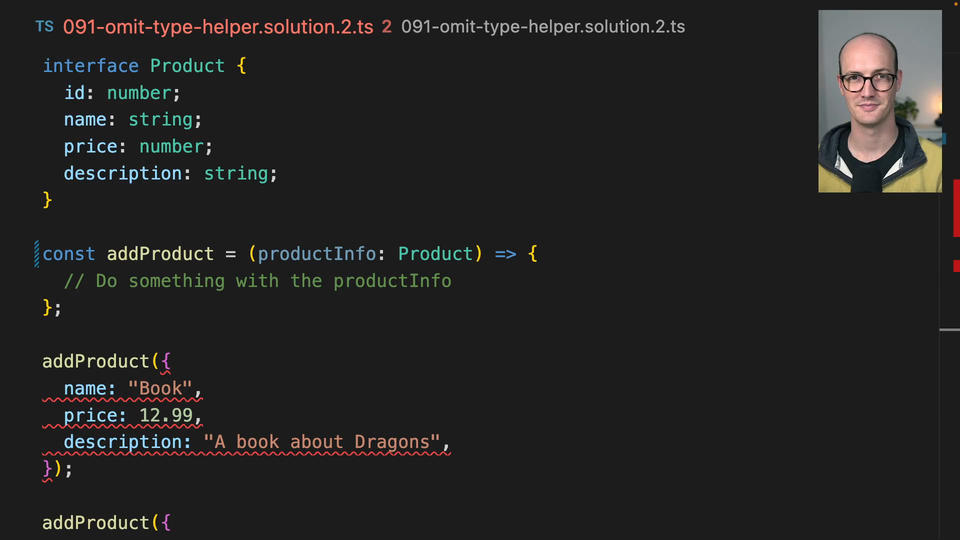
Task: Click the arrow function '=>' operator
Action: [x=505, y=254]
